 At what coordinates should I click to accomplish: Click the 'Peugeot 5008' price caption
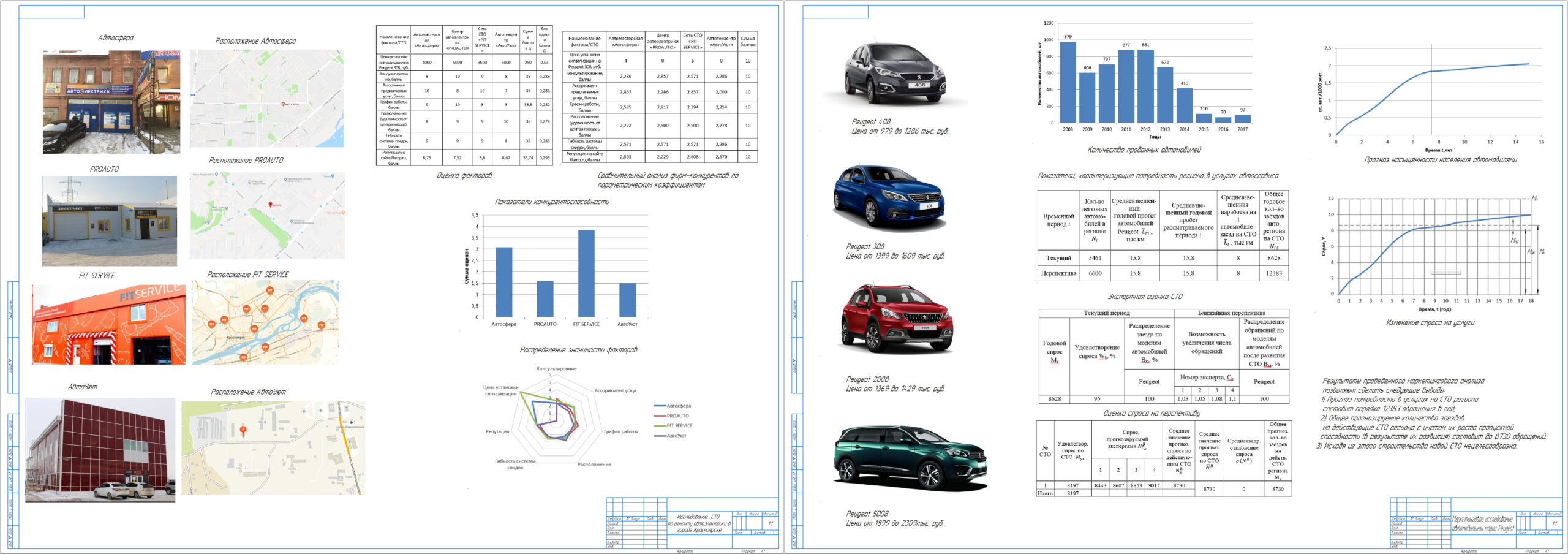click(x=895, y=518)
